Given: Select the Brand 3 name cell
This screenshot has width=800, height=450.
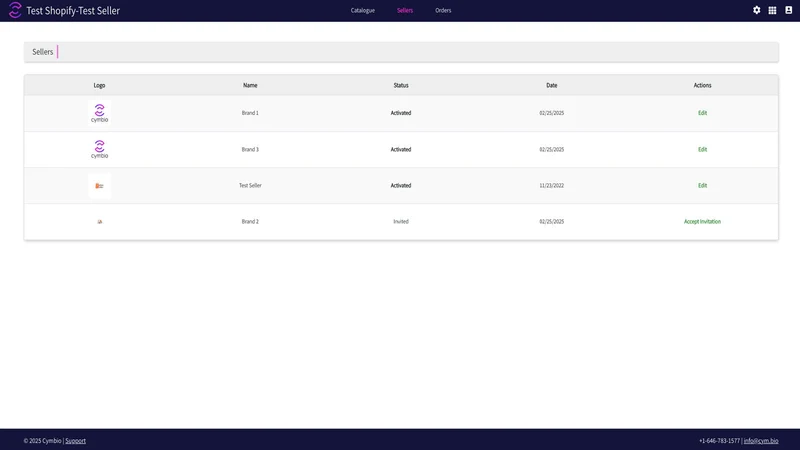Looking at the screenshot, I should [250, 149].
